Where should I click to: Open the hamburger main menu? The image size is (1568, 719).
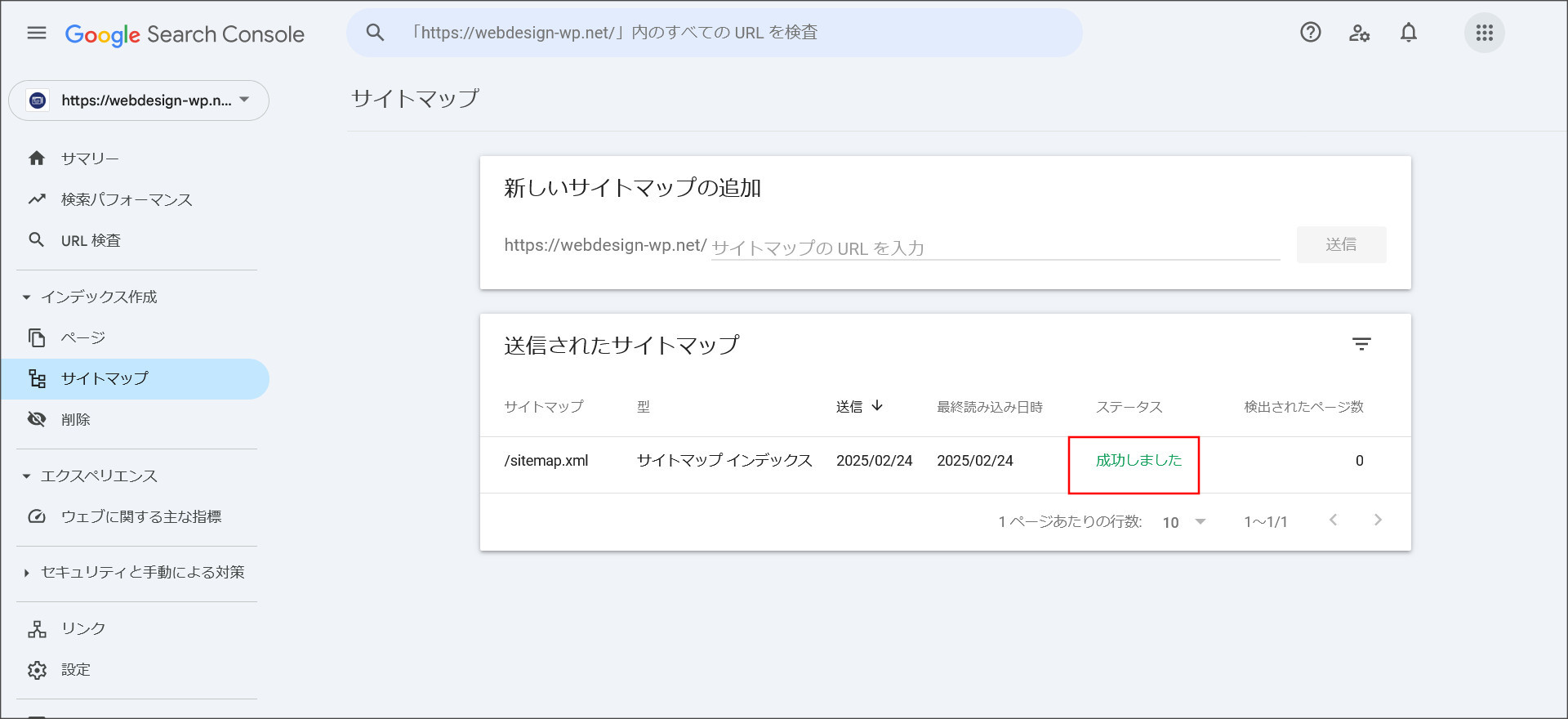click(x=37, y=33)
